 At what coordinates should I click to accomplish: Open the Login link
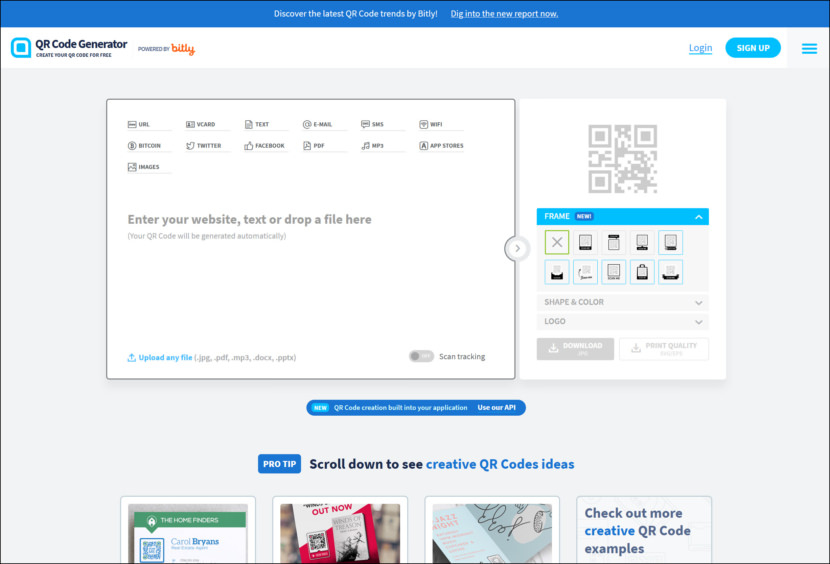(x=700, y=48)
